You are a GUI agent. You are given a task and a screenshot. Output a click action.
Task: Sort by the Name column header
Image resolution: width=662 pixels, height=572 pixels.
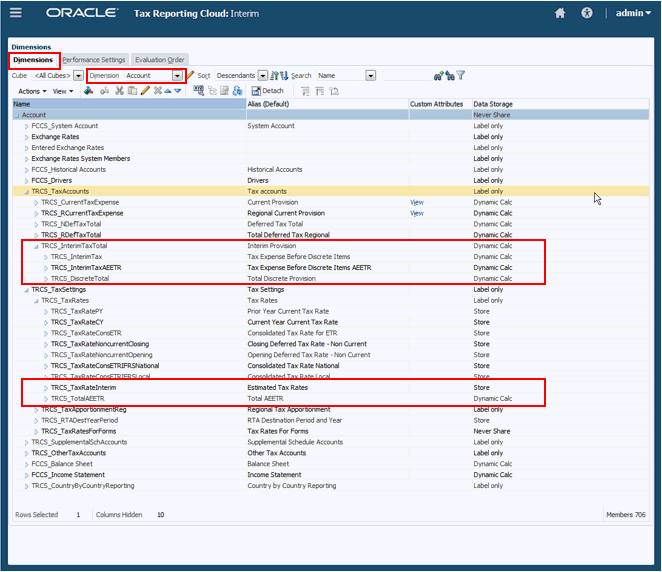point(129,104)
